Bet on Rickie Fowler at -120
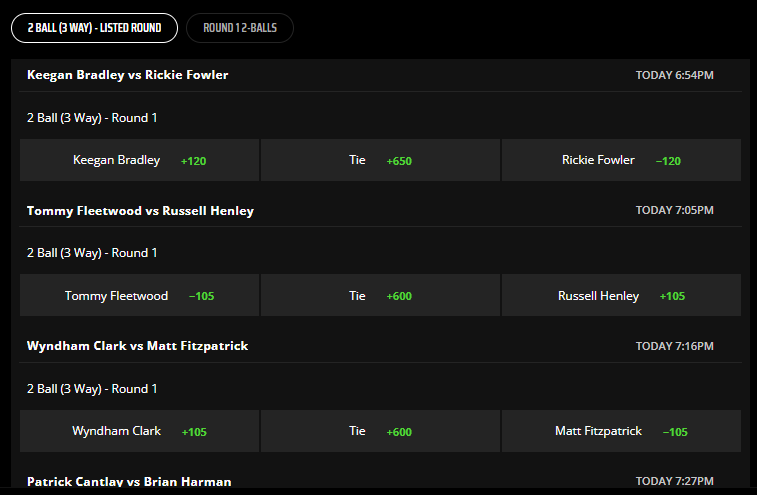This screenshot has width=757, height=495. [x=621, y=160]
